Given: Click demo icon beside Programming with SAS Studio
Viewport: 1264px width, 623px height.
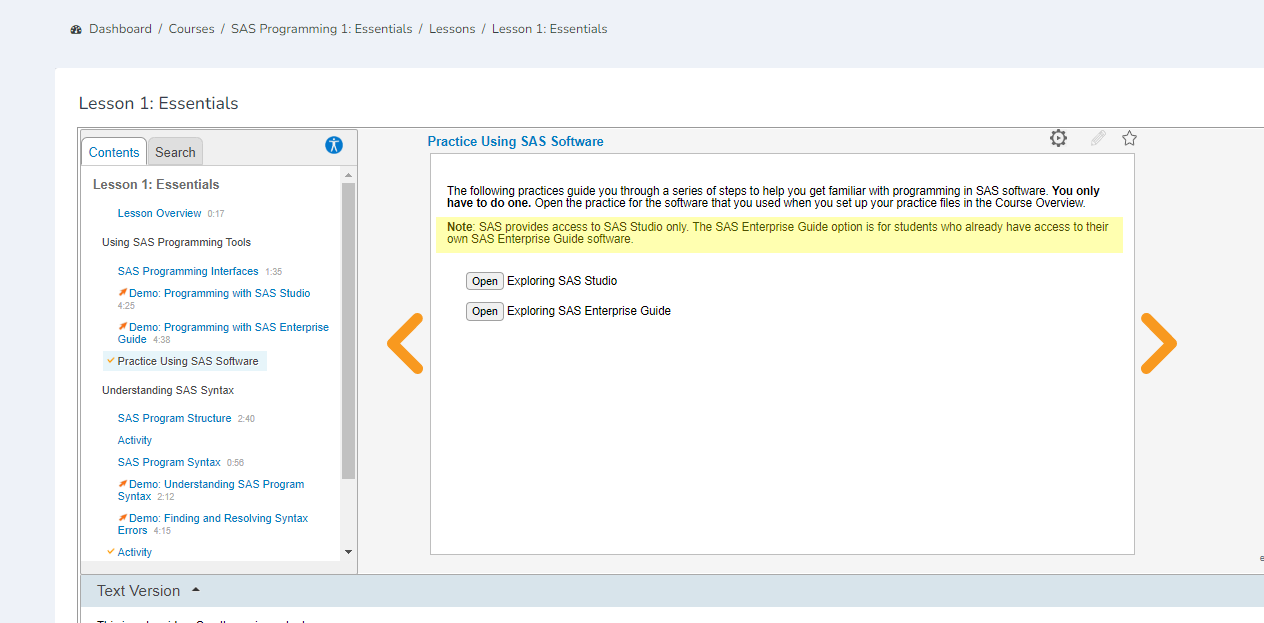Looking at the screenshot, I should [x=123, y=293].
